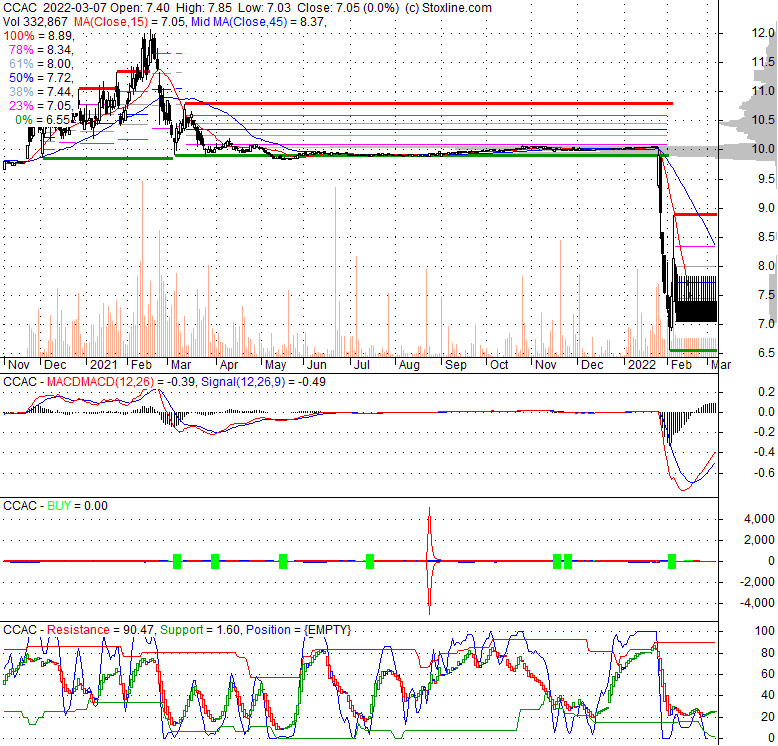Click the 4,000 buy-signal axis label
The width and height of the screenshot is (778, 746).
pos(760,519)
